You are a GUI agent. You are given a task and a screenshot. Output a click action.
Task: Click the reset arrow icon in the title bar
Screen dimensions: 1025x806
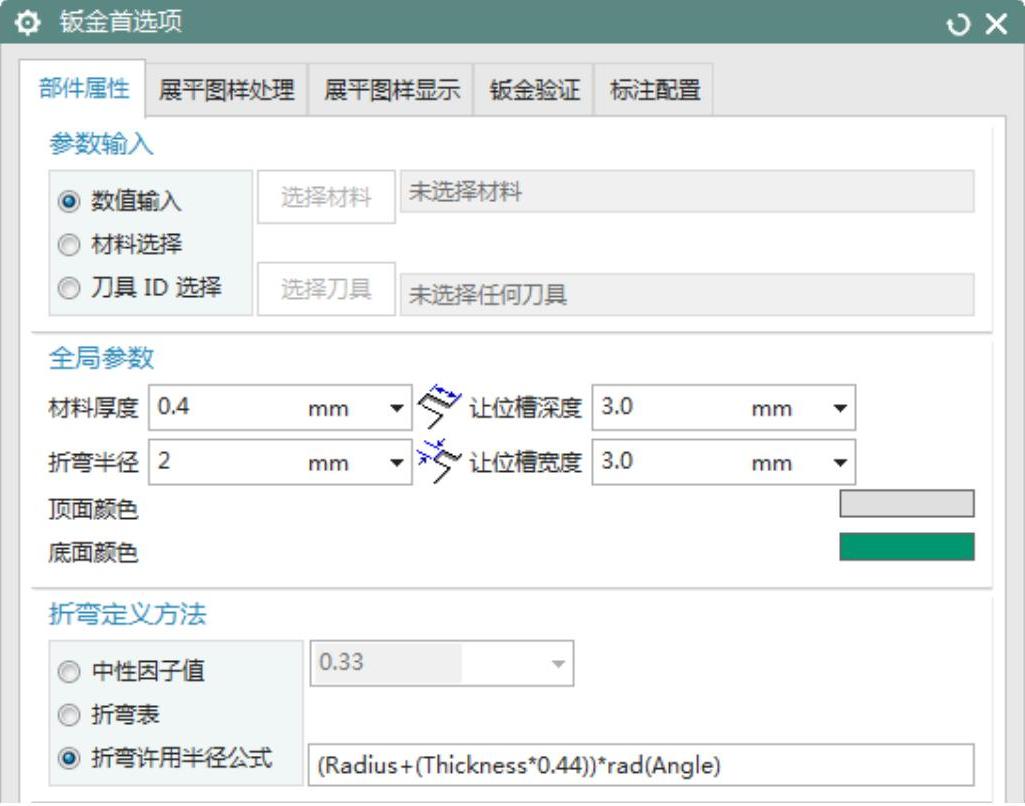[958, 25]
